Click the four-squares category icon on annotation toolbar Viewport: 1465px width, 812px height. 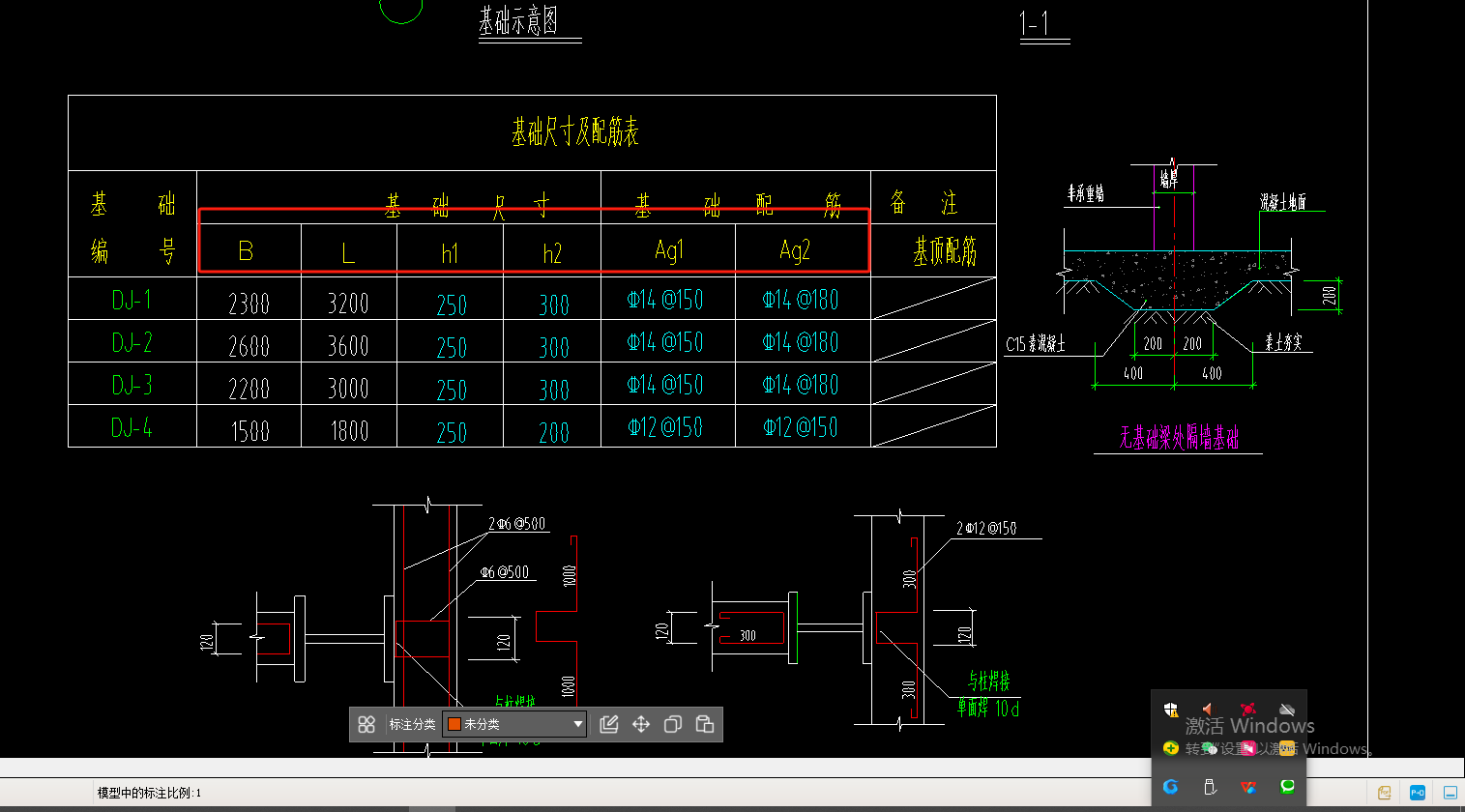tap(366, 724)
